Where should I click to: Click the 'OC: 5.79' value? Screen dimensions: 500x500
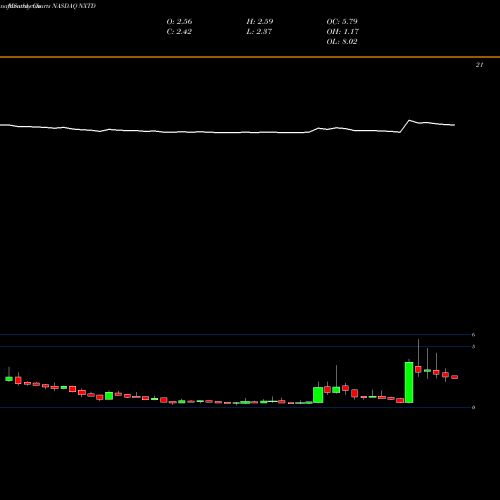click(x=342, y=22)
